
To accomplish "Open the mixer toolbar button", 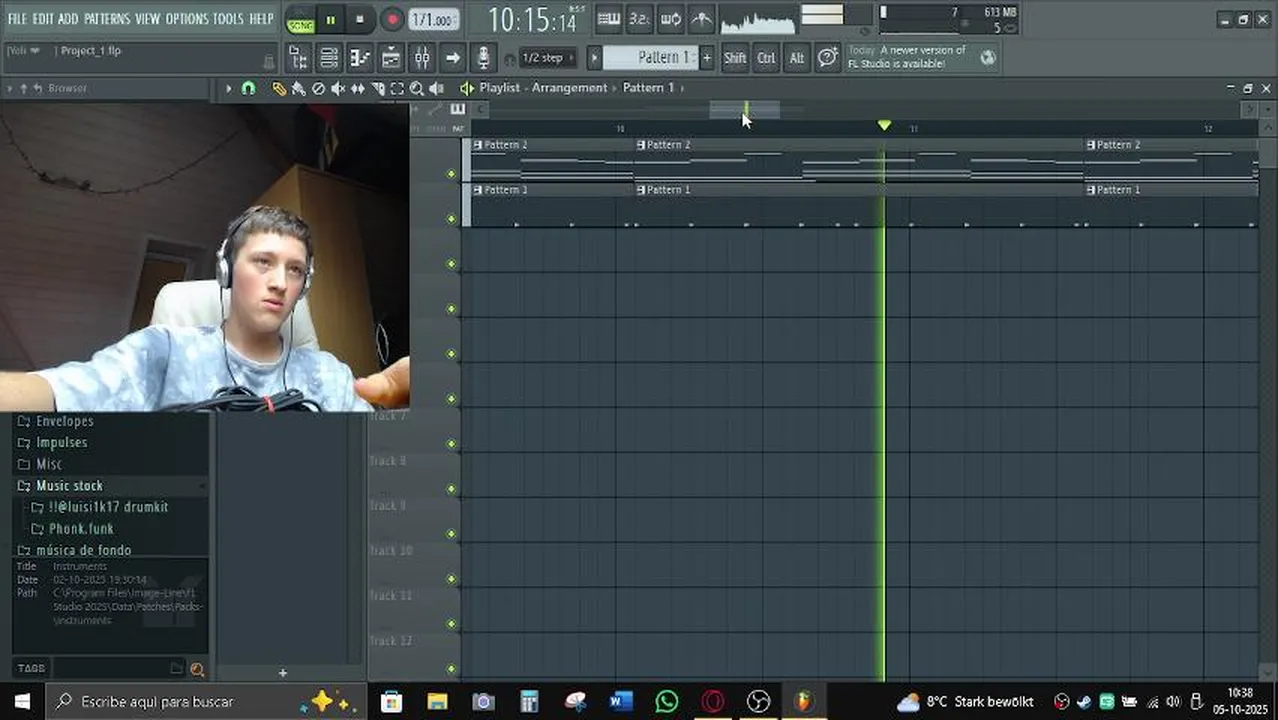I will (422, 58).
